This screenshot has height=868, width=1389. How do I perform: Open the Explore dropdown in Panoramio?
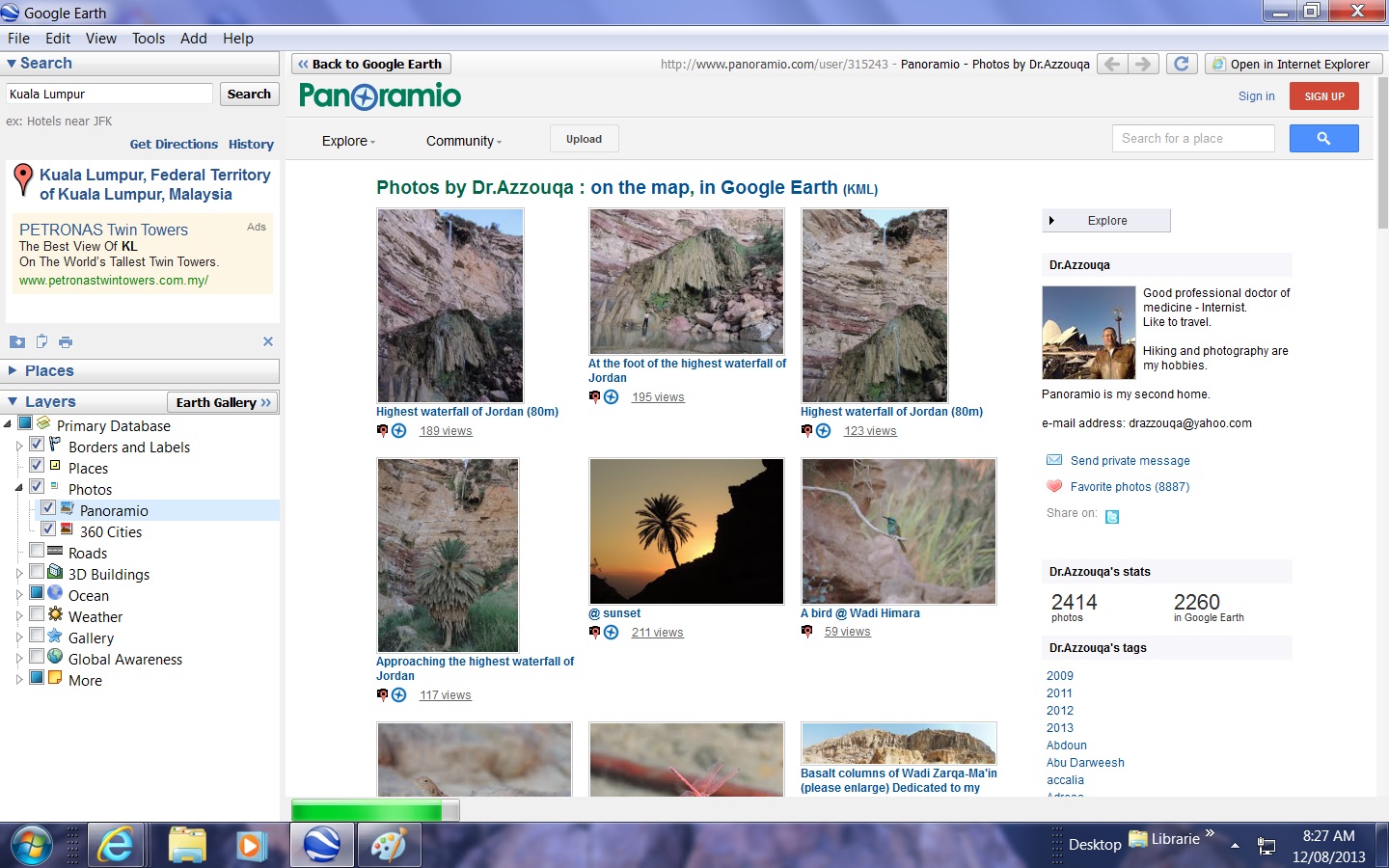click(348, 141)
